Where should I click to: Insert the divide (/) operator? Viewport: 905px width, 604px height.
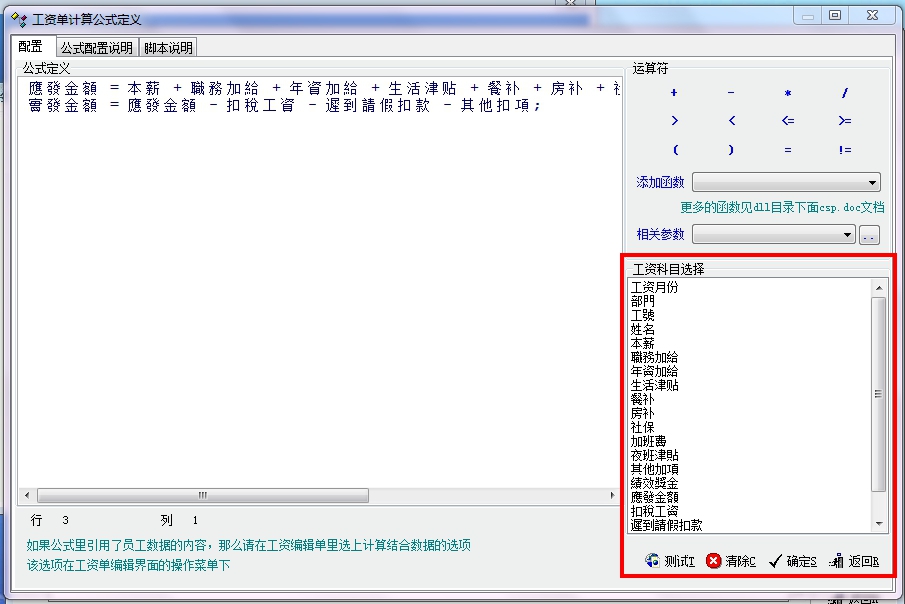coord(845,93)
